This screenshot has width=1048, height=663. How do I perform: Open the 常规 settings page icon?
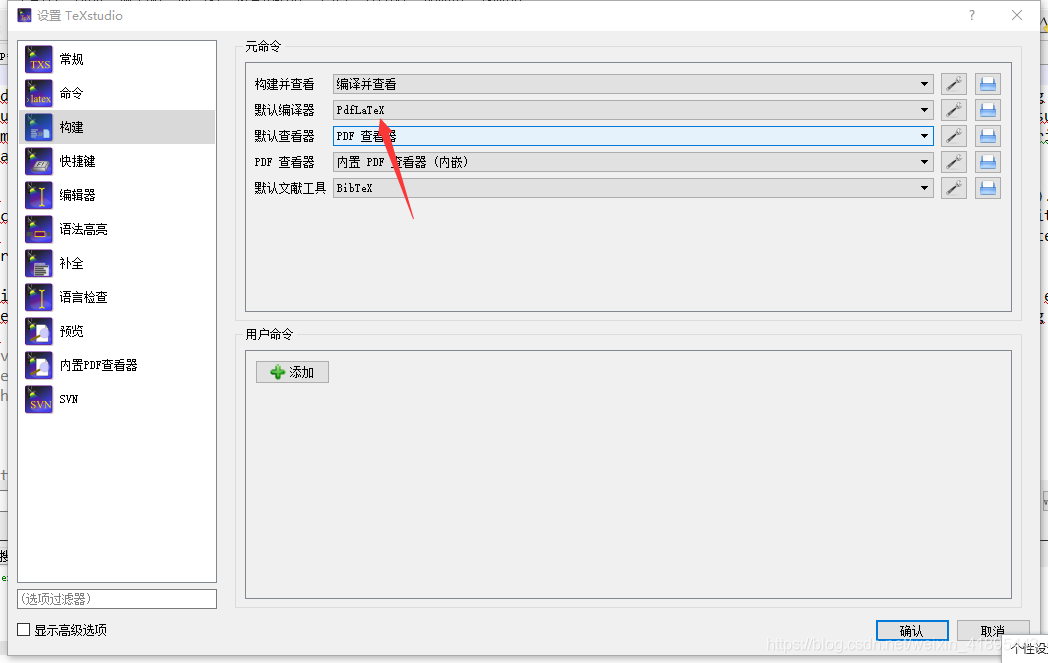[x=39, y=59]
